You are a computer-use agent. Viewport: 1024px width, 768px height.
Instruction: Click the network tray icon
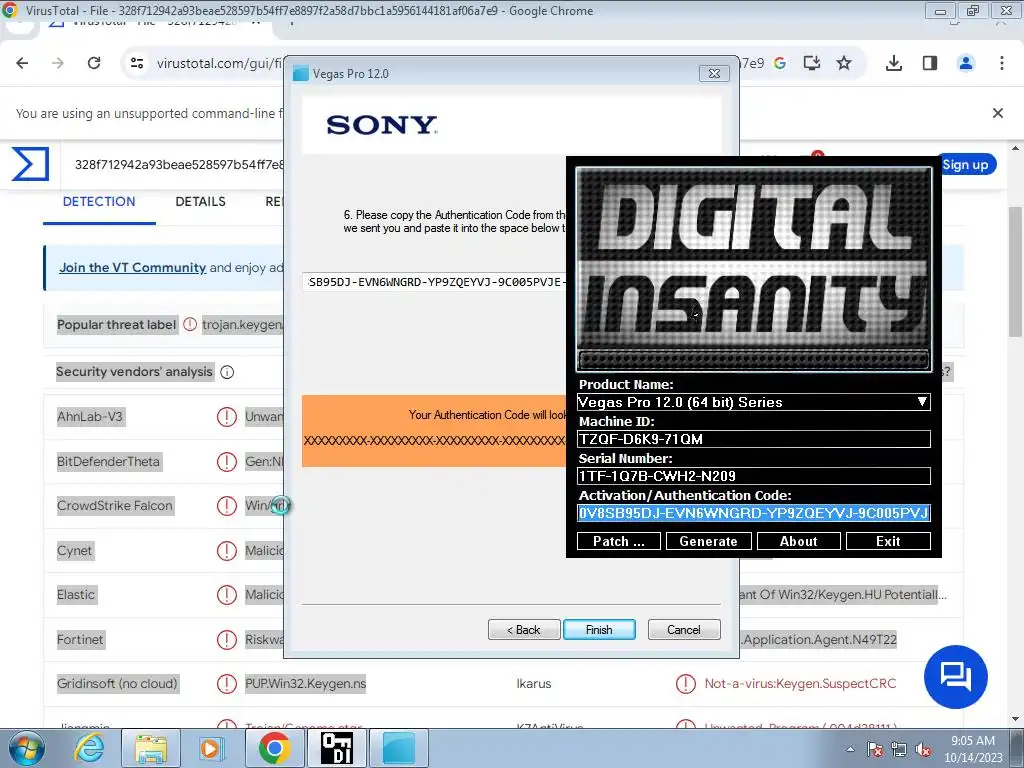tap(899, 749)
